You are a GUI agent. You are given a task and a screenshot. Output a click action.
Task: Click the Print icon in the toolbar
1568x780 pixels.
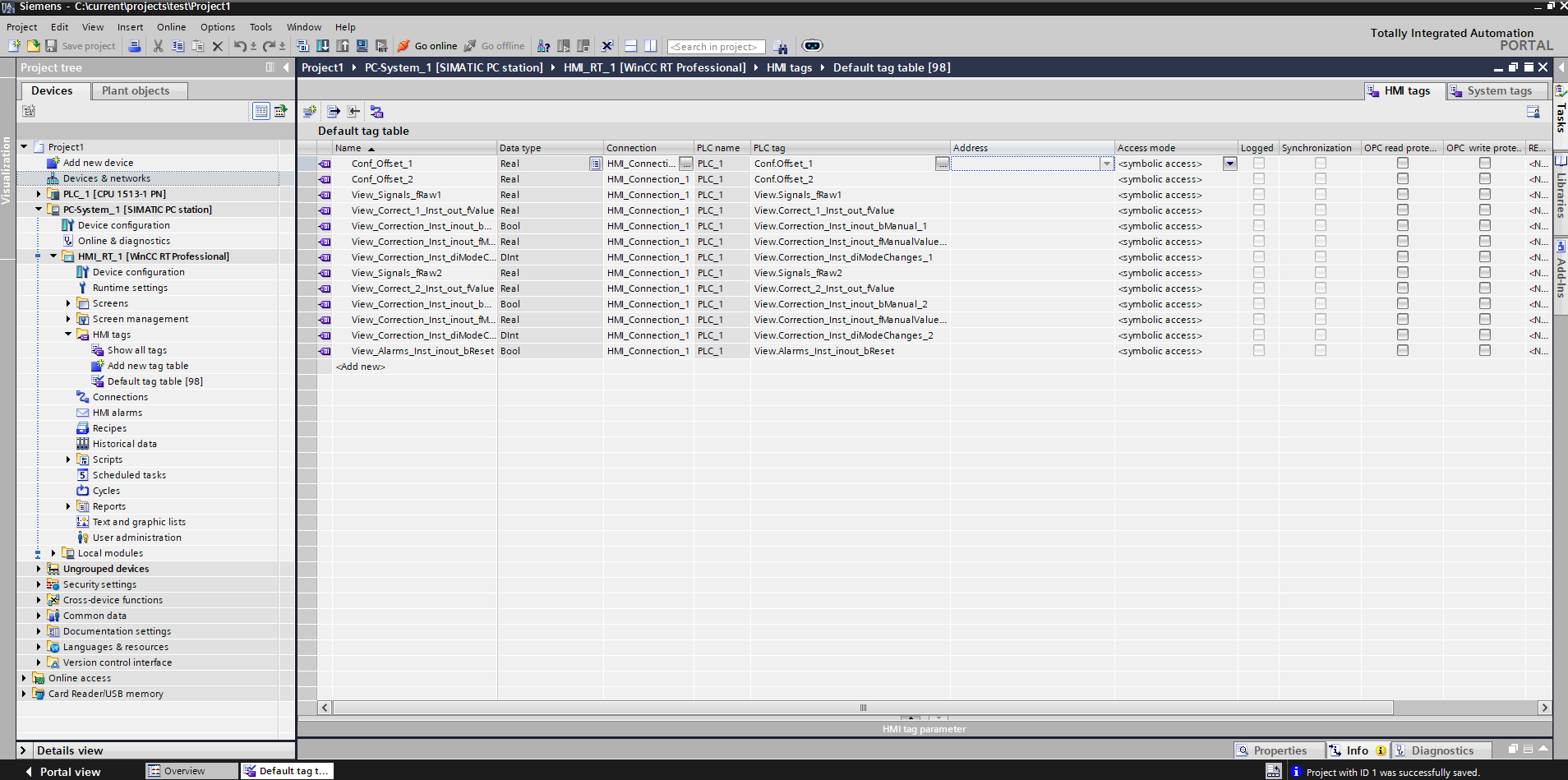(134, 46)
